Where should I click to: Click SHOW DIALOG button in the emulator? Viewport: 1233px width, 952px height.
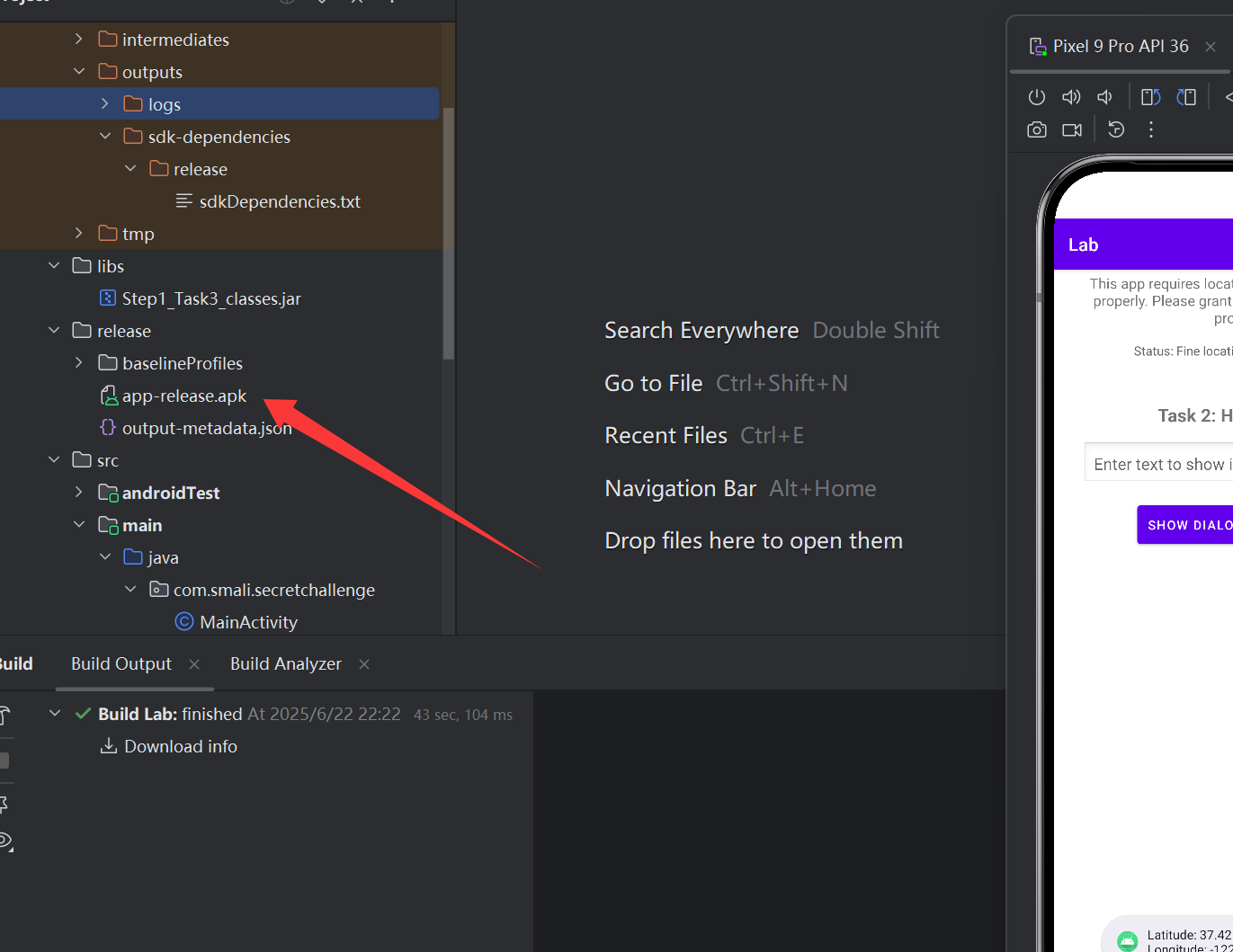coord(1186,525)
